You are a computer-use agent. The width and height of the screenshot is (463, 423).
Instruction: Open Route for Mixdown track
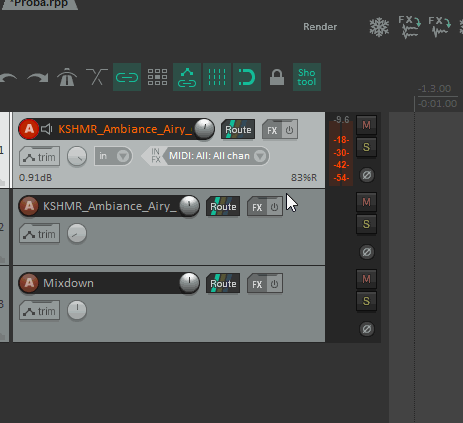223,283
